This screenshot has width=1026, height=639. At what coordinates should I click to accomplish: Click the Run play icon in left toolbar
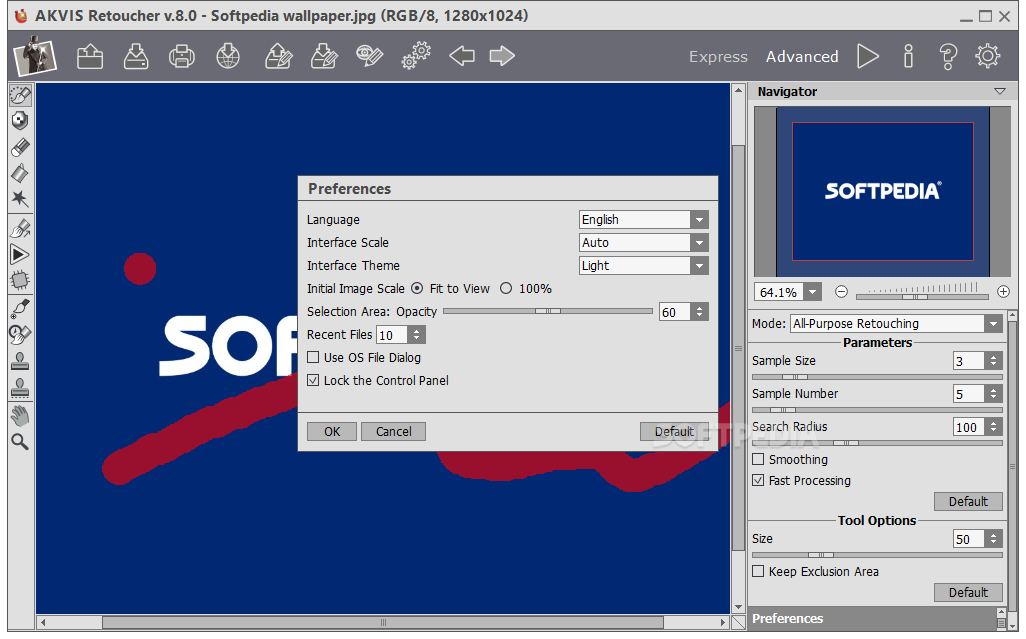(x=20, y=254)
